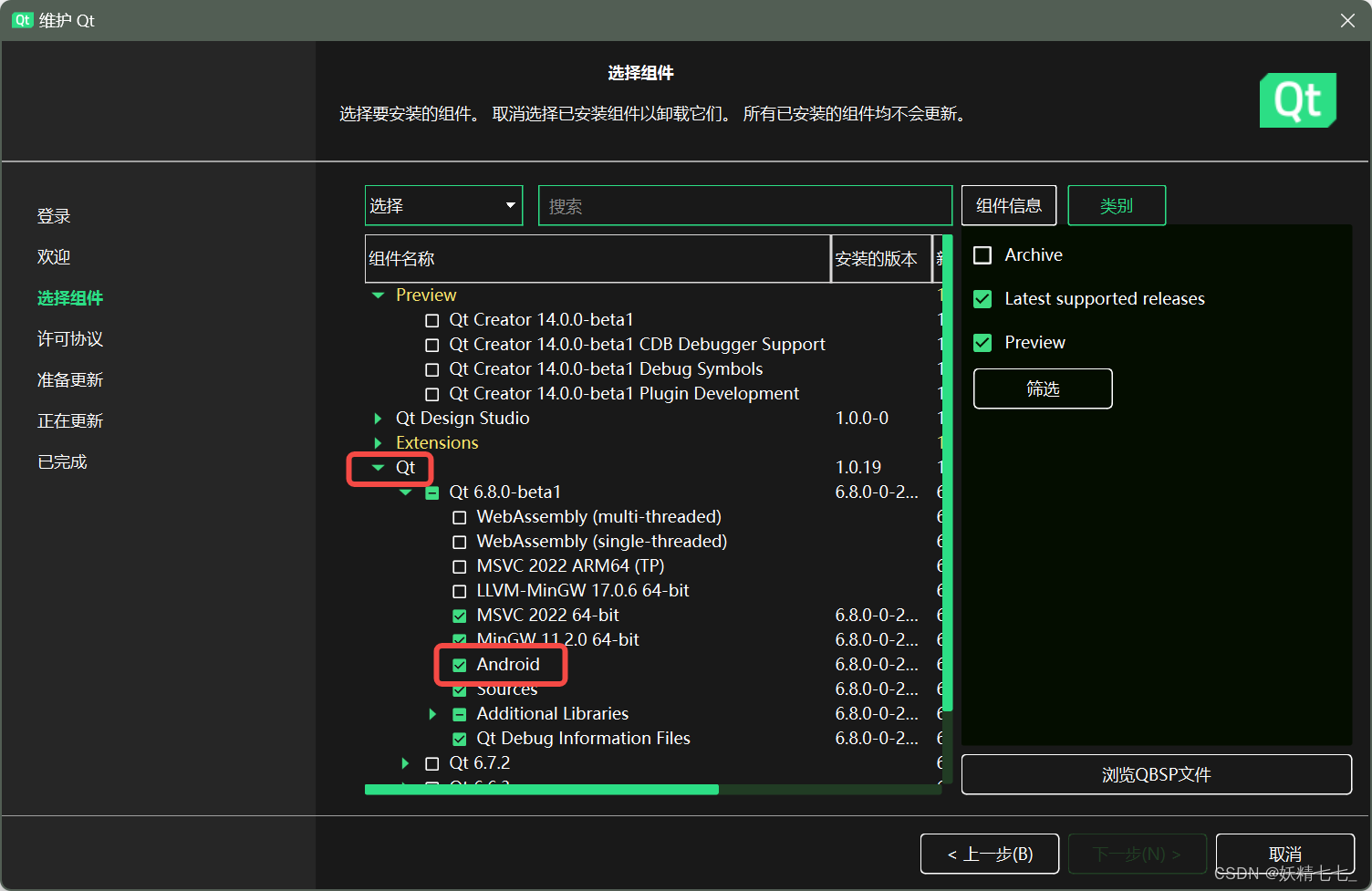This screenshot has height=891, width=1372.
Task: Check Qt Creator 14.0.0-beta1 component
Action: (x=432, y=321)
